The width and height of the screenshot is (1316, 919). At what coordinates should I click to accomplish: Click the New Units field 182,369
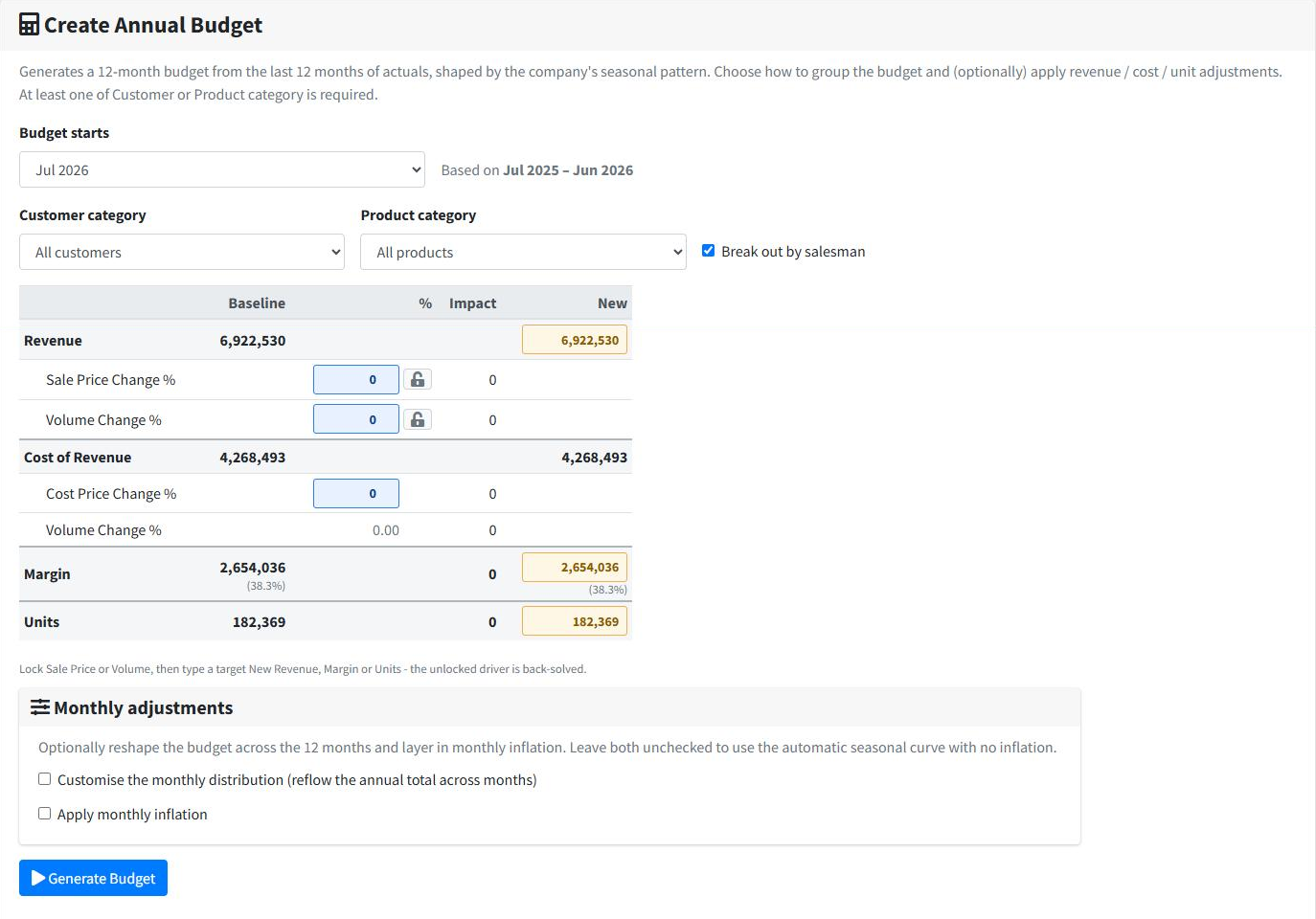pos(575,621)
